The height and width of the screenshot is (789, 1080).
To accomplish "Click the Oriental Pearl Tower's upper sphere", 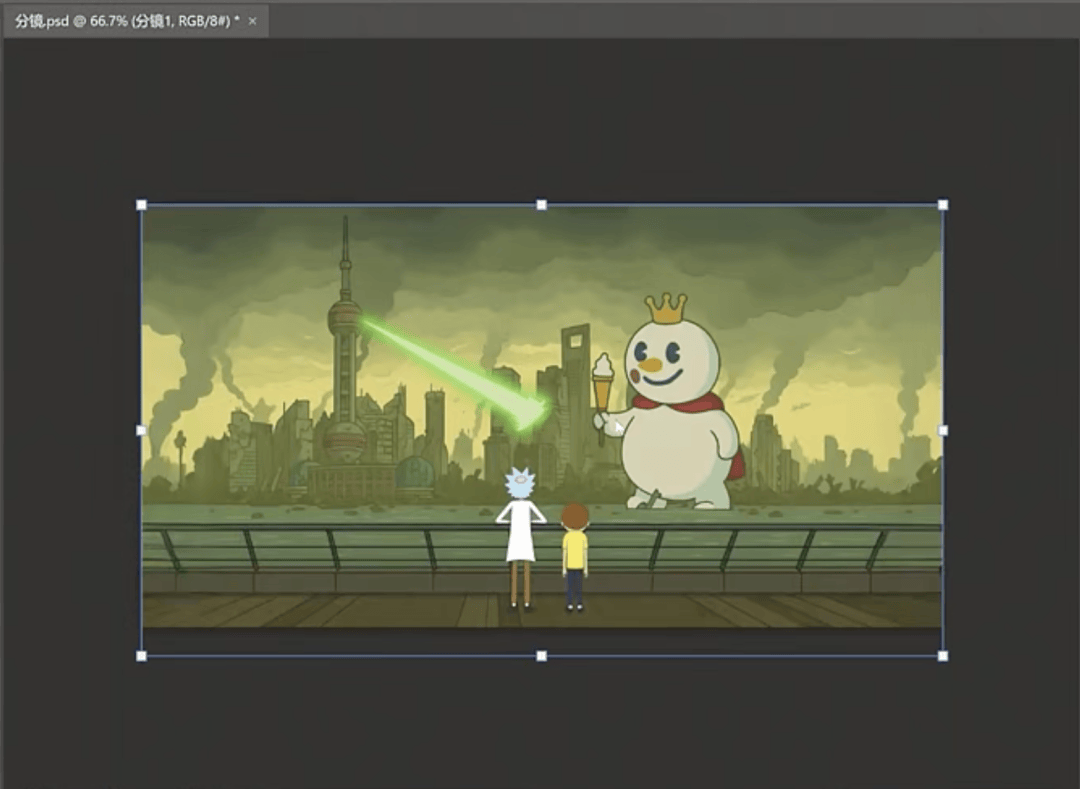I will (x=344, y=317).
